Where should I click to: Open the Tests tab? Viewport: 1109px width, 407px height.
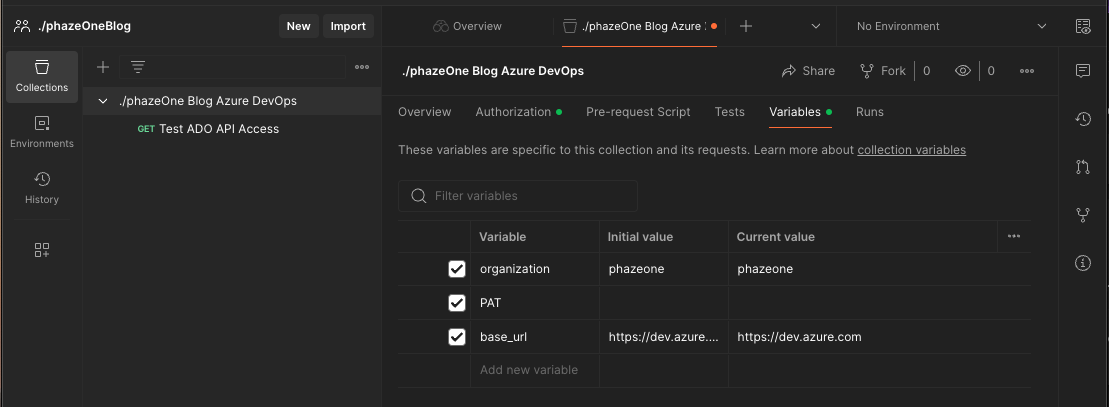(x=729, y=112)
